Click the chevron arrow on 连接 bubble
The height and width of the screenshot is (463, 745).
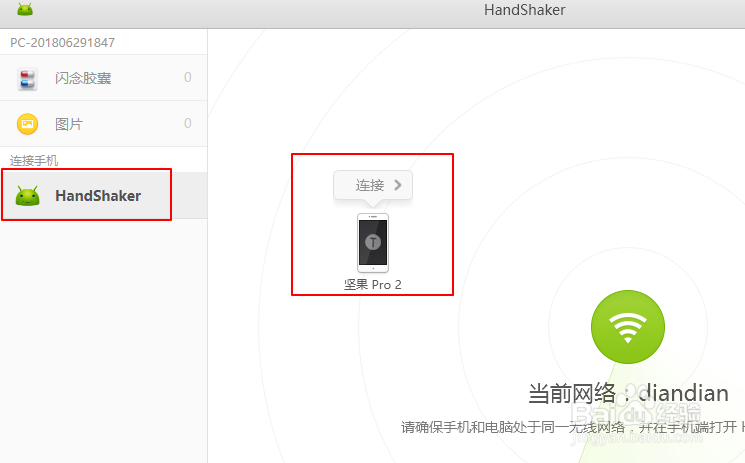(x=398, y=185)
